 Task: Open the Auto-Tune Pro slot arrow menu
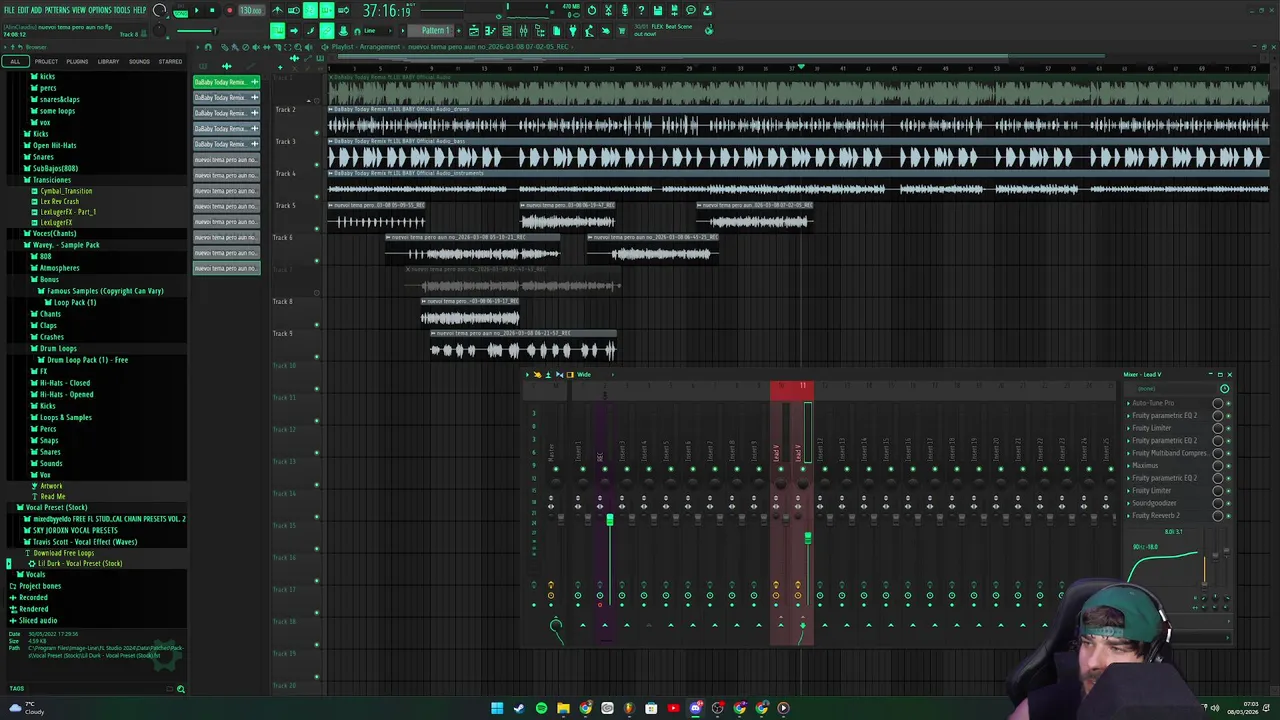(x=1128, y=403)
